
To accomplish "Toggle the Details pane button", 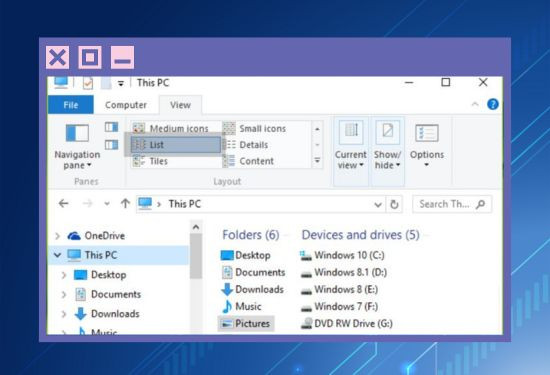I will tap(112, 145).
